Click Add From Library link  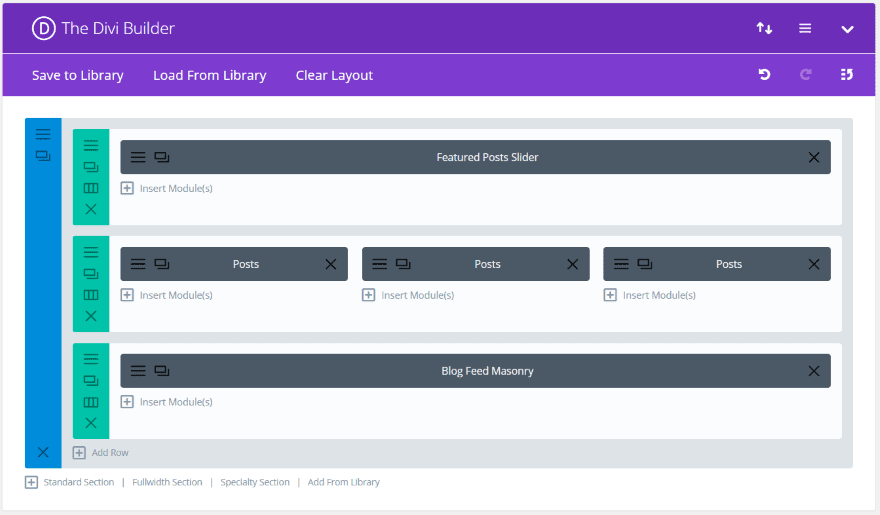343,482
